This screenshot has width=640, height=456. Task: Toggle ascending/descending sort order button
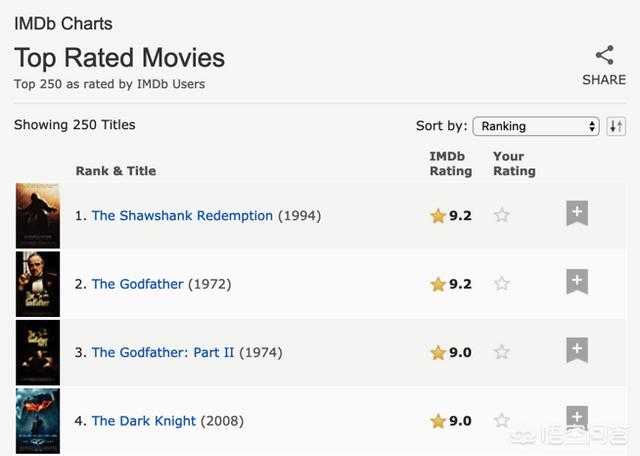616,126
